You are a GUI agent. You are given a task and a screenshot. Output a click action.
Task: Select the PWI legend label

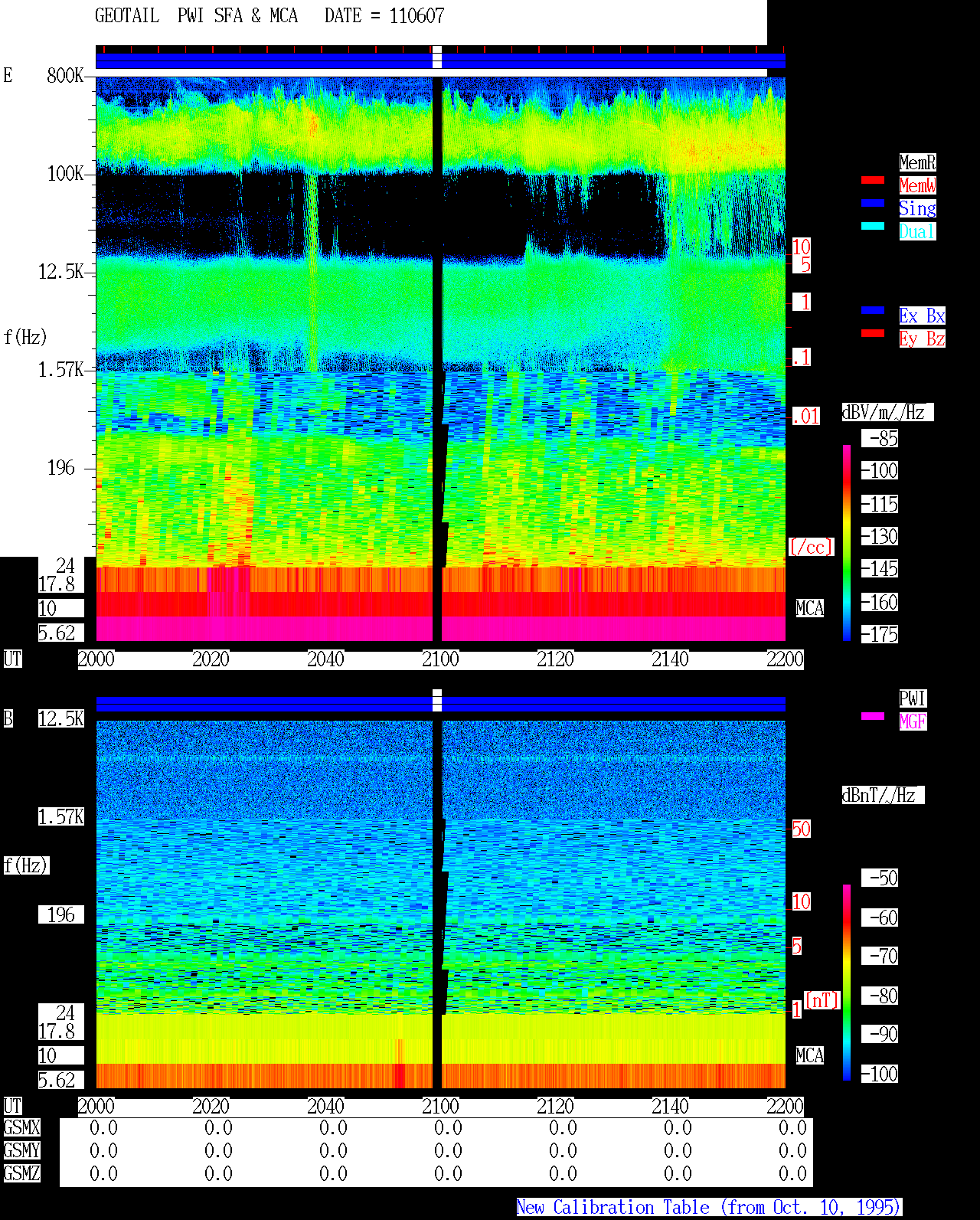coord(913,698)
